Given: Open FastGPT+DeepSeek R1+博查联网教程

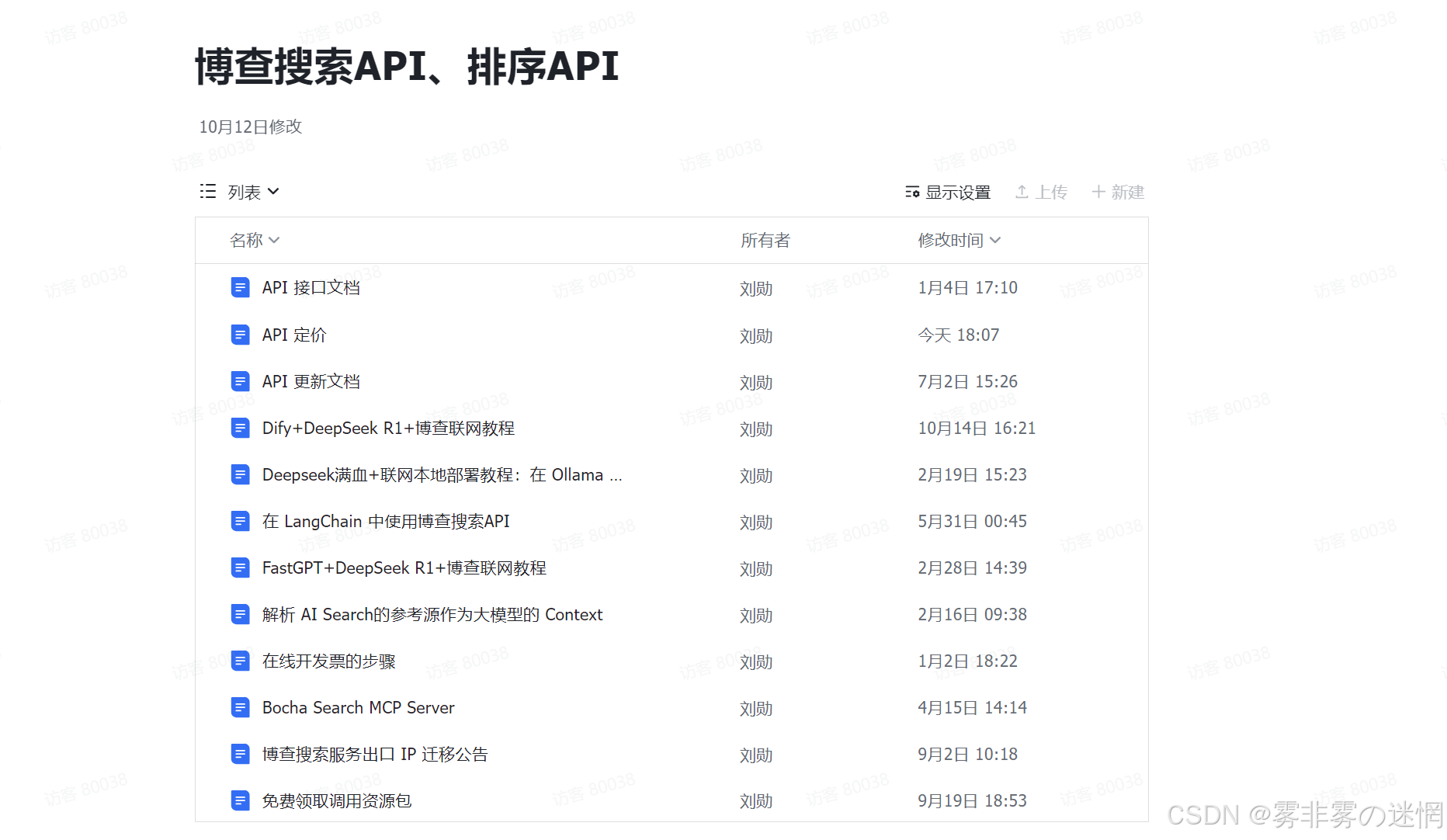Looking at the screenshot, I should 404,568.
